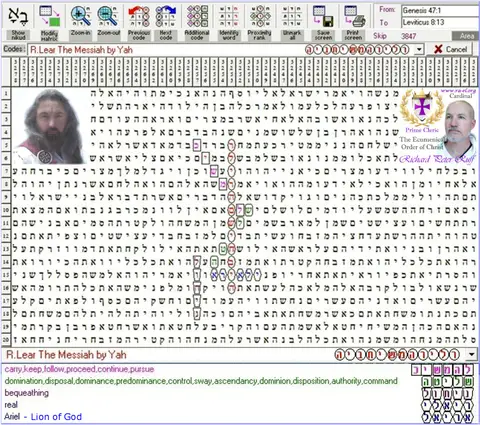Screen dimensions: 480x425
Task: Click the Codes field 'R.Lear The Messiah by Yah'
Action: pyautogui.click(x=221, y=50)
